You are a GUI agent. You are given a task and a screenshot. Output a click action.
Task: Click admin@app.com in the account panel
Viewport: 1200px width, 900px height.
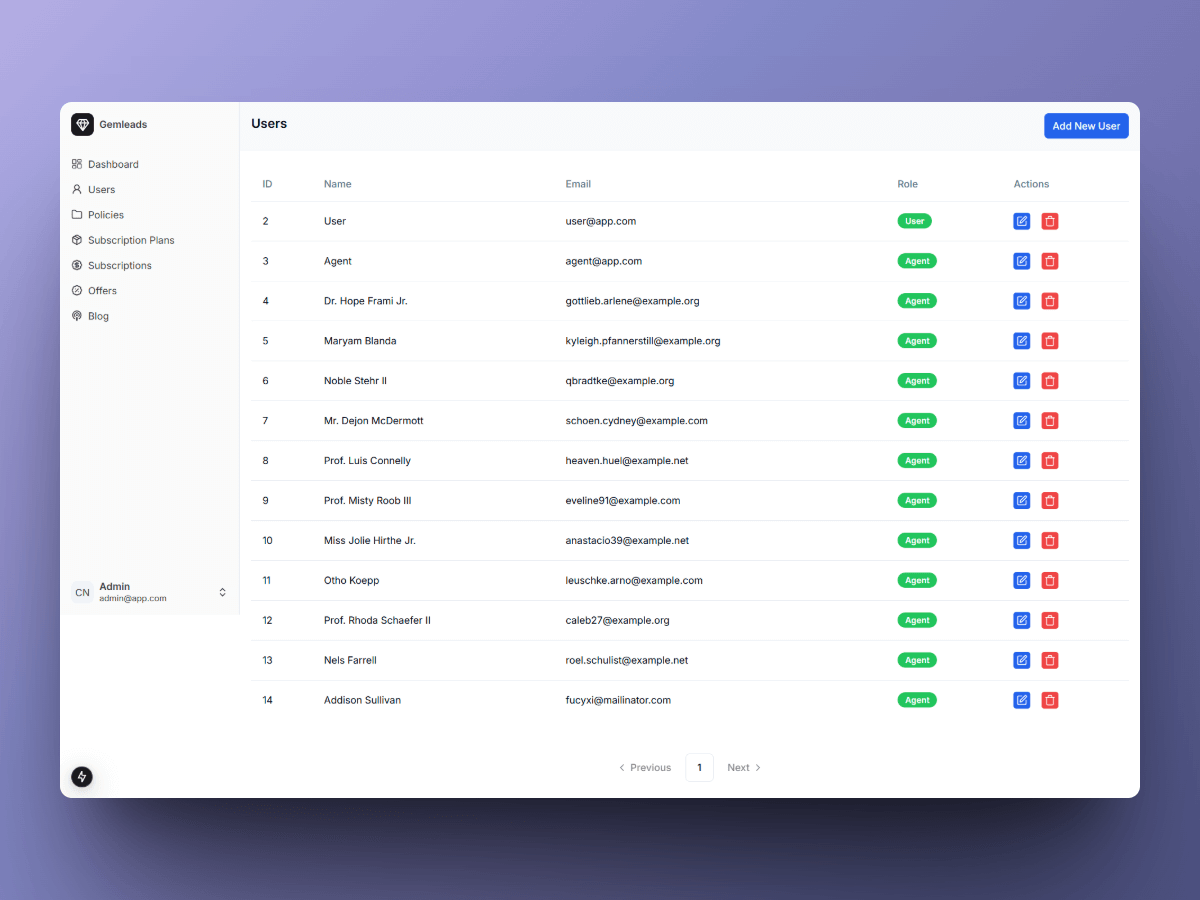(x=133, y=598)
